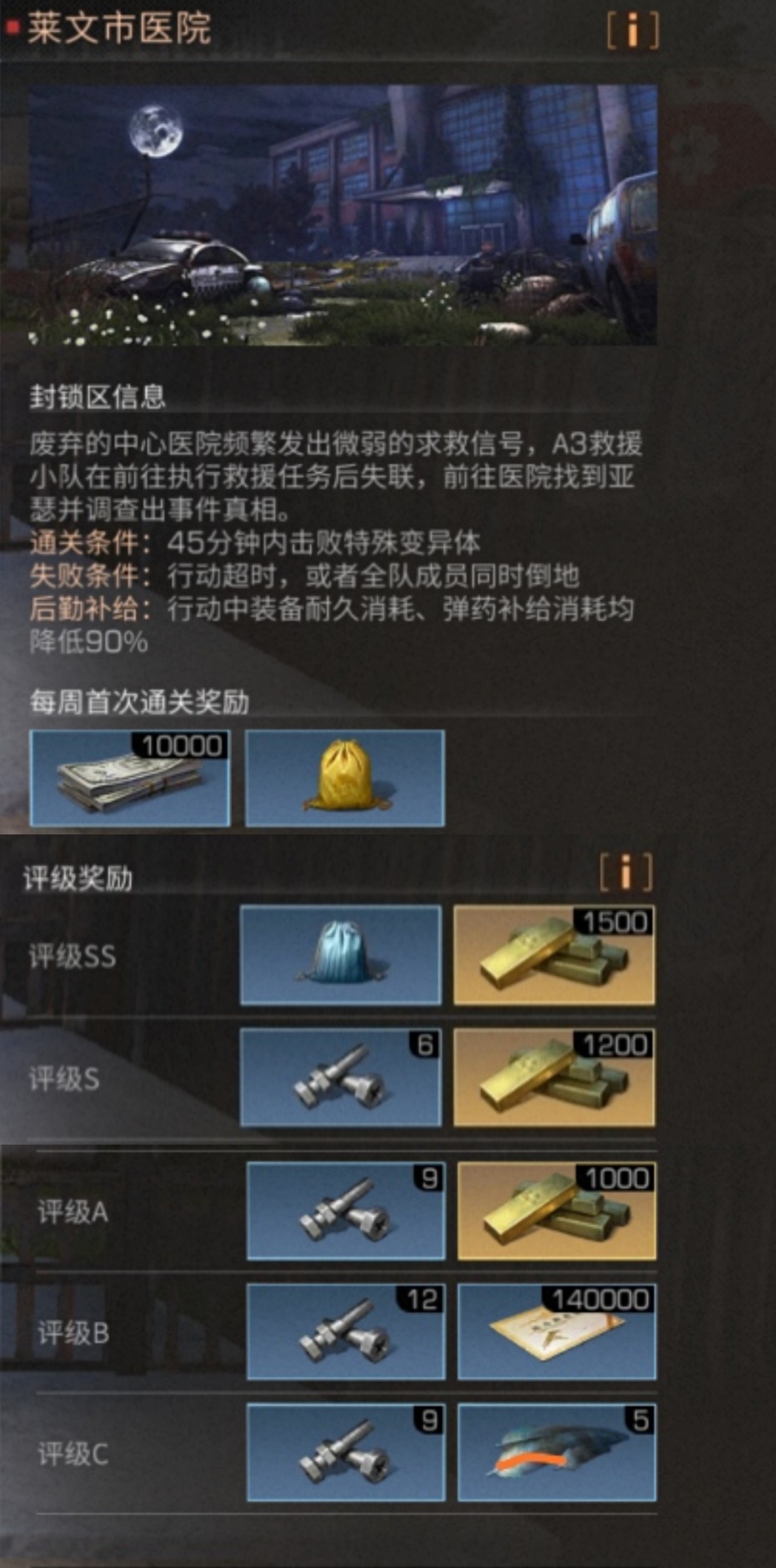Viewport: 776px width, 1568px height.
Task: Click the 封锁区信息 section heading
Action: pos(98,397)
